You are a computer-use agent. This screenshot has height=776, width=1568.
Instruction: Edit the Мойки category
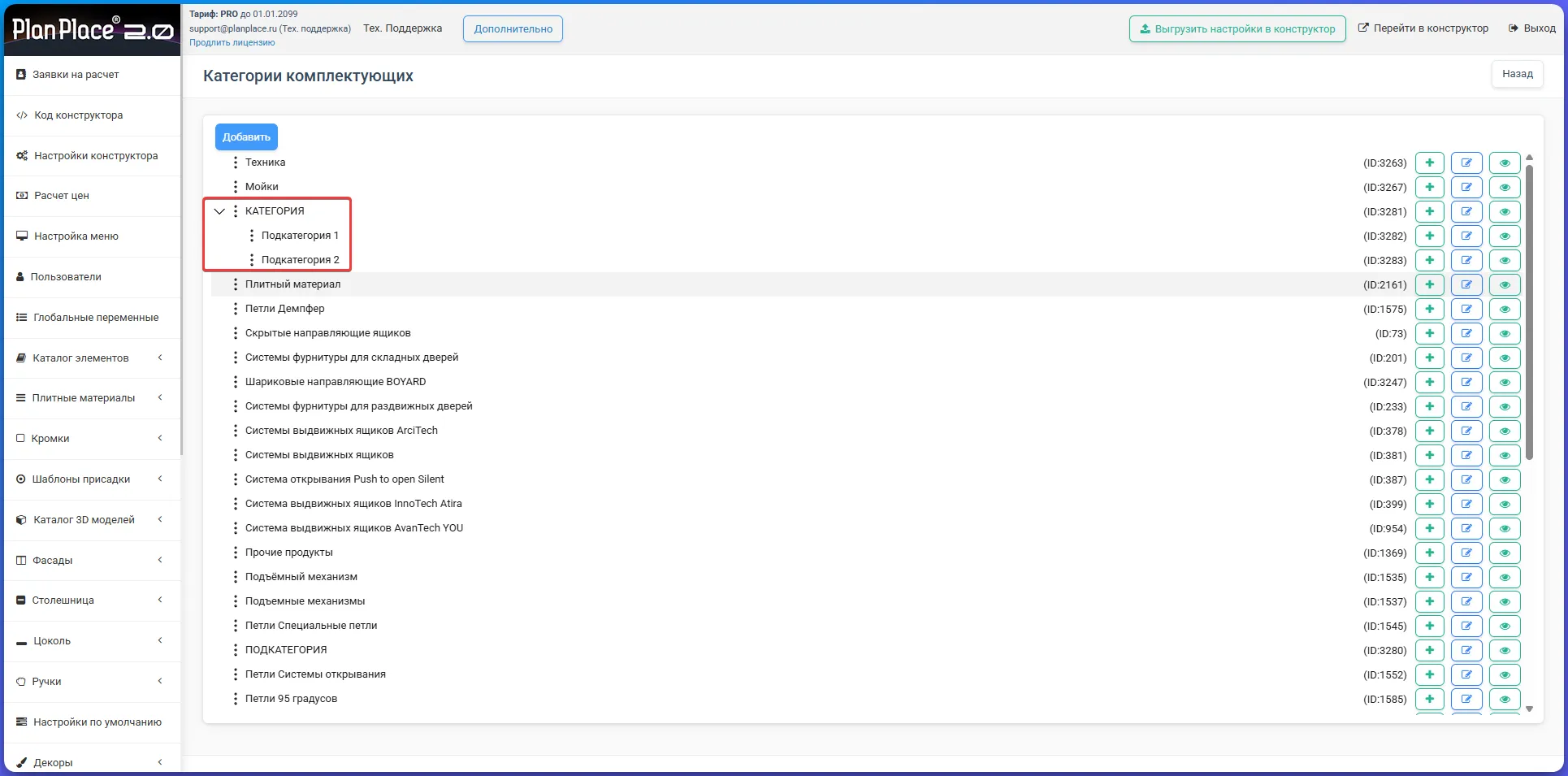(1466, 187)
